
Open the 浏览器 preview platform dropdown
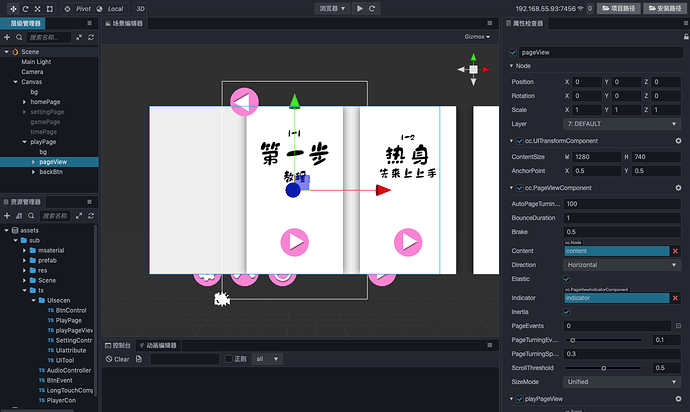[x=332, y=8]
